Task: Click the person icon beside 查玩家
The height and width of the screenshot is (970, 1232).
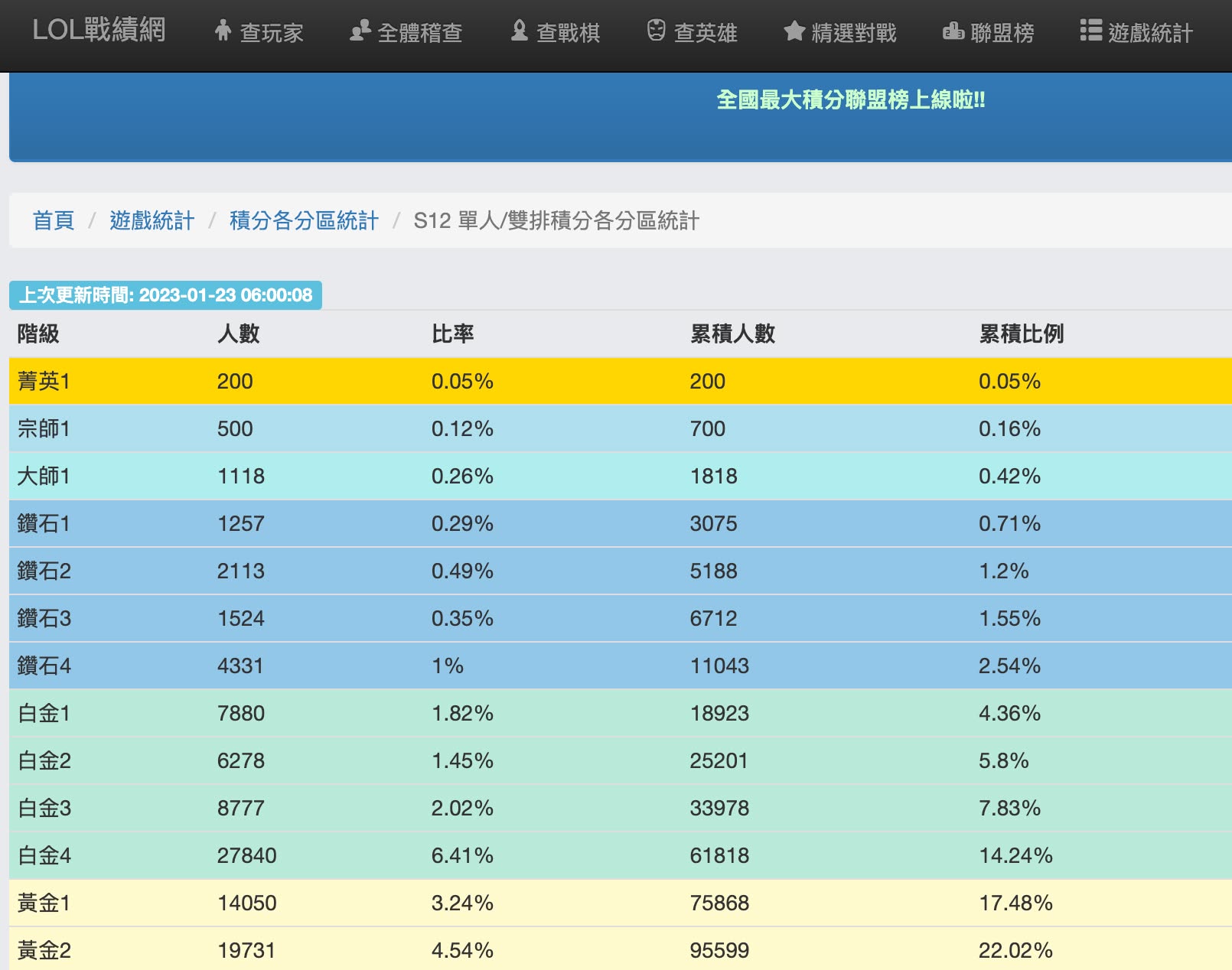Action: (223, 31)
